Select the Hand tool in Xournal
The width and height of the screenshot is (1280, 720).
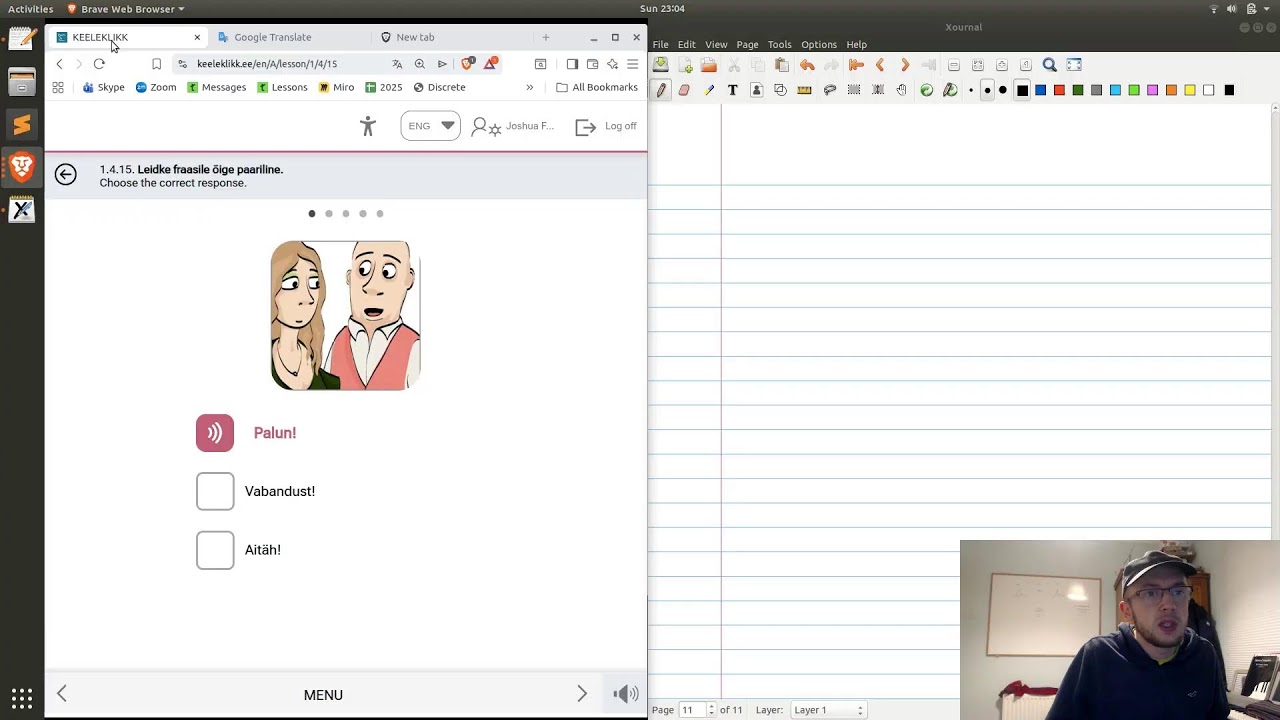coord(901,90)
